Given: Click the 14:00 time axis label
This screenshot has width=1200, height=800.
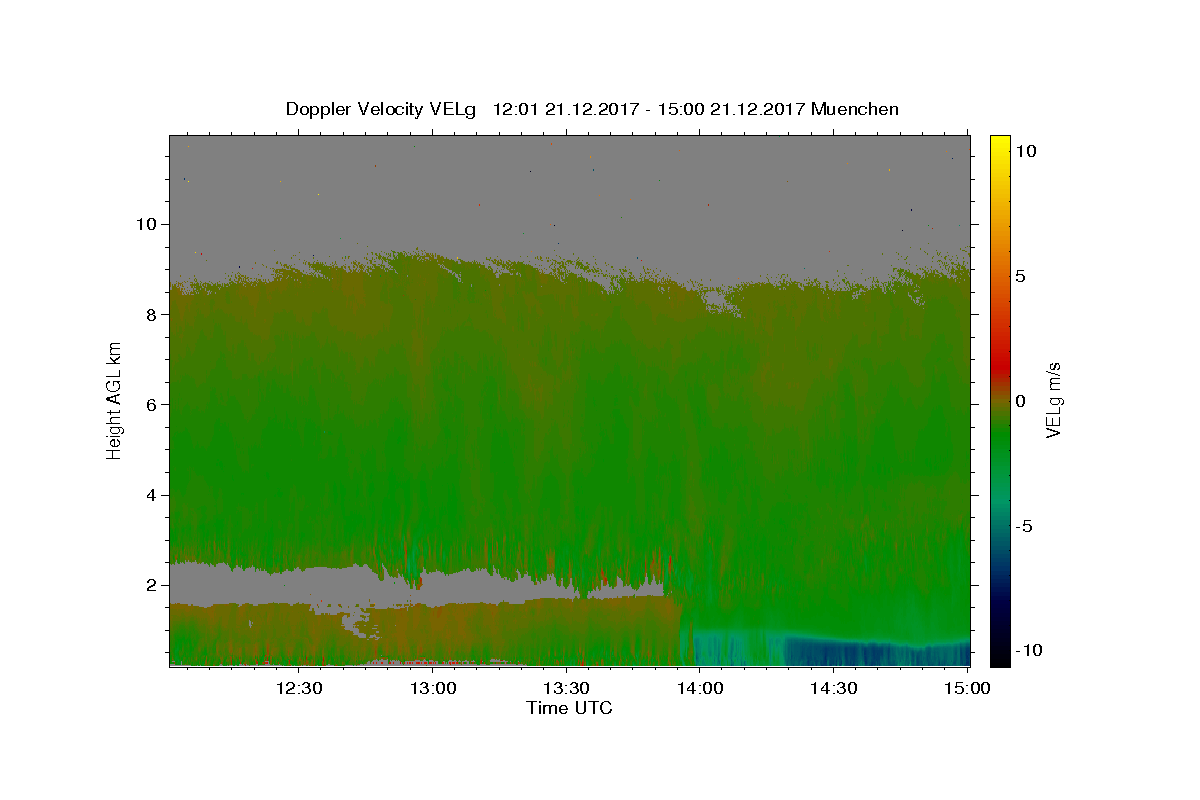Looking at the screenshot, I should (700, 688).
